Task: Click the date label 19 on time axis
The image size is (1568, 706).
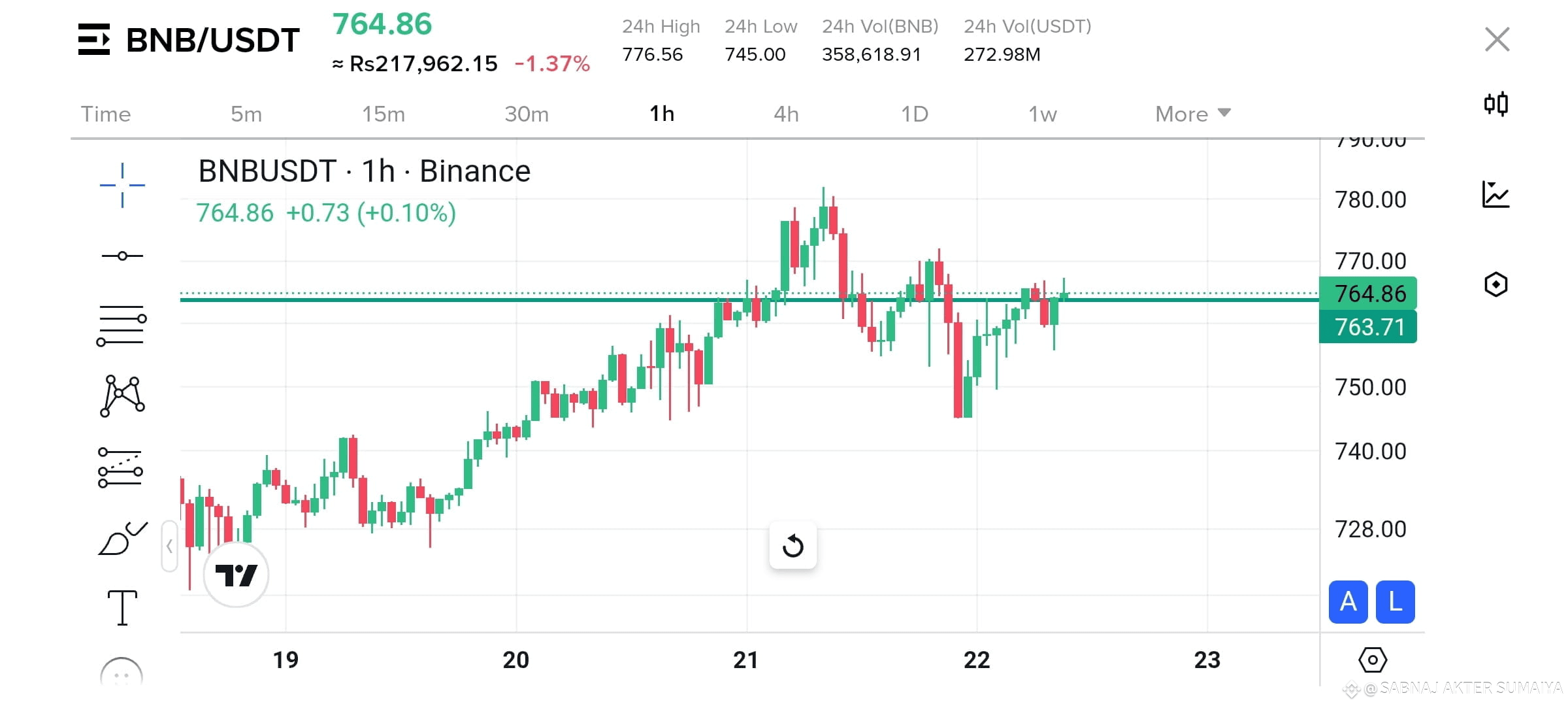Action: pos(286,660)
